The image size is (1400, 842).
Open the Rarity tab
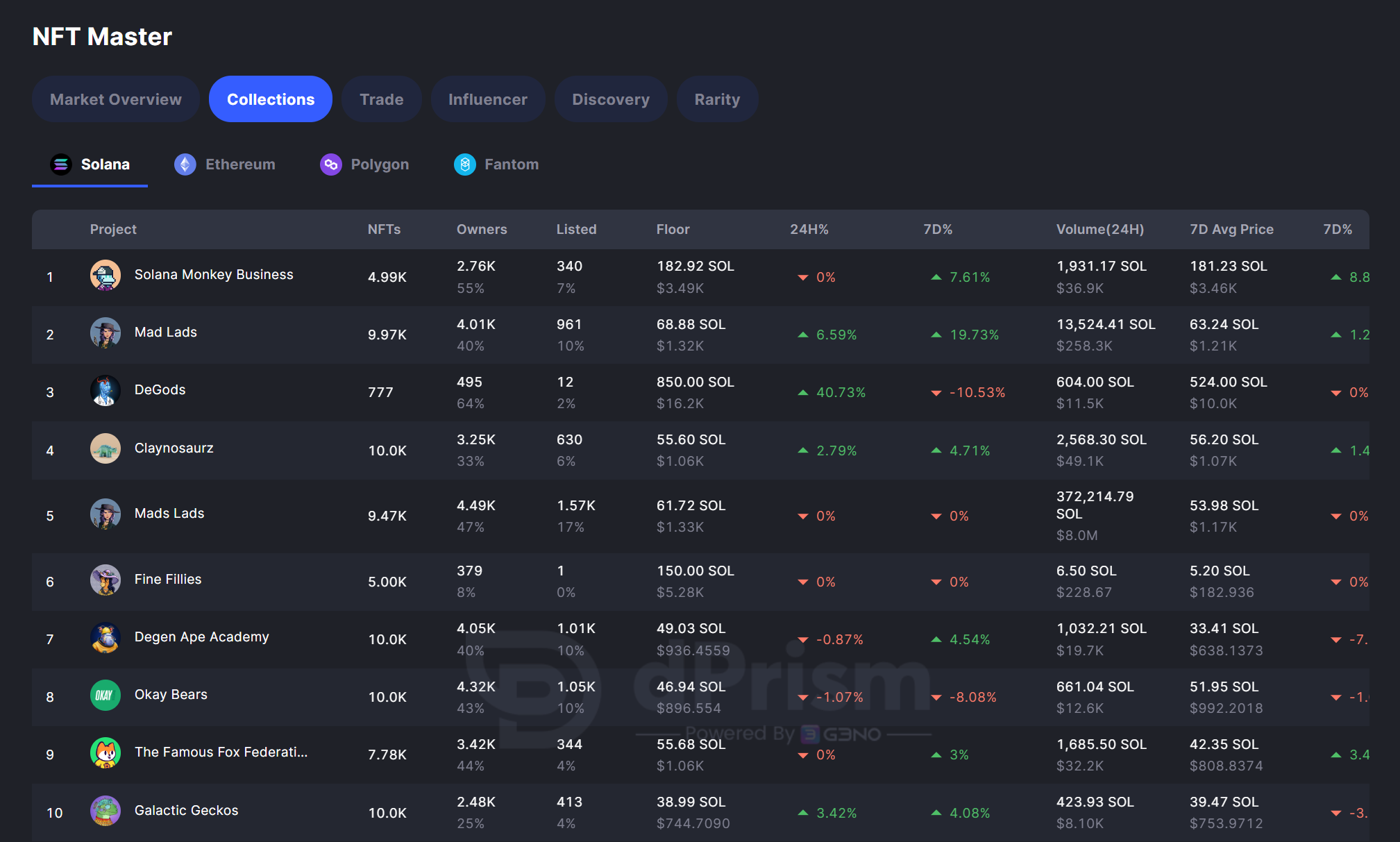point(717,99)
